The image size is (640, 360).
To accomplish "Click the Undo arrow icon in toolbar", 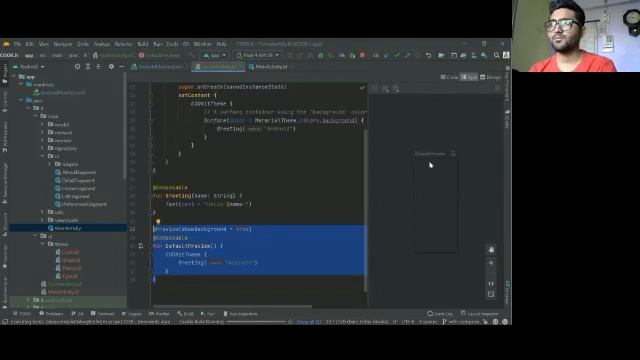I will coord(428,55).
